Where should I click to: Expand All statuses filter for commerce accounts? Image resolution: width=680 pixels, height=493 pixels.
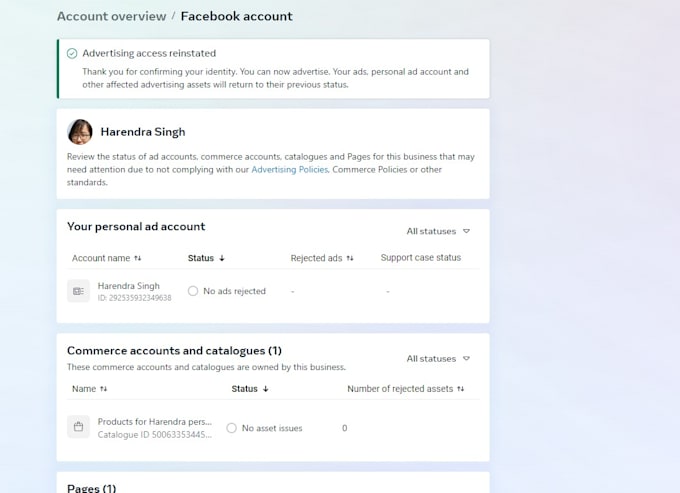pos(438,359)
